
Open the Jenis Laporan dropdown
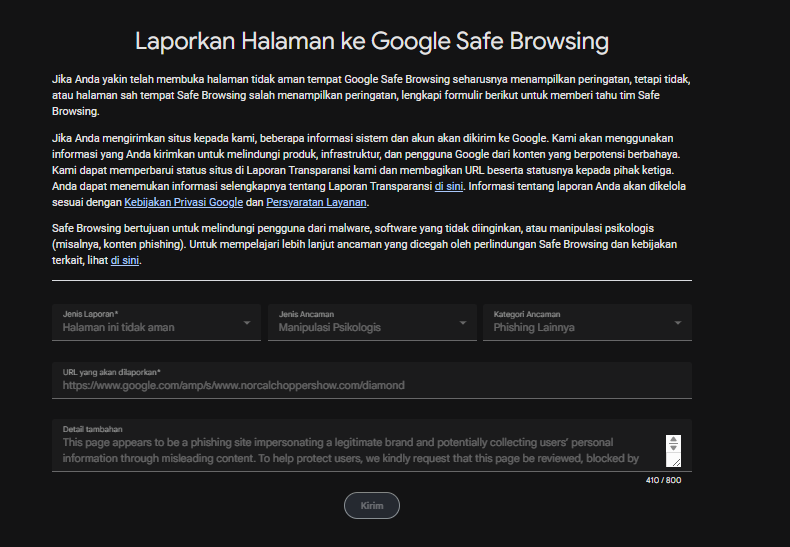[x=156, y=322]
